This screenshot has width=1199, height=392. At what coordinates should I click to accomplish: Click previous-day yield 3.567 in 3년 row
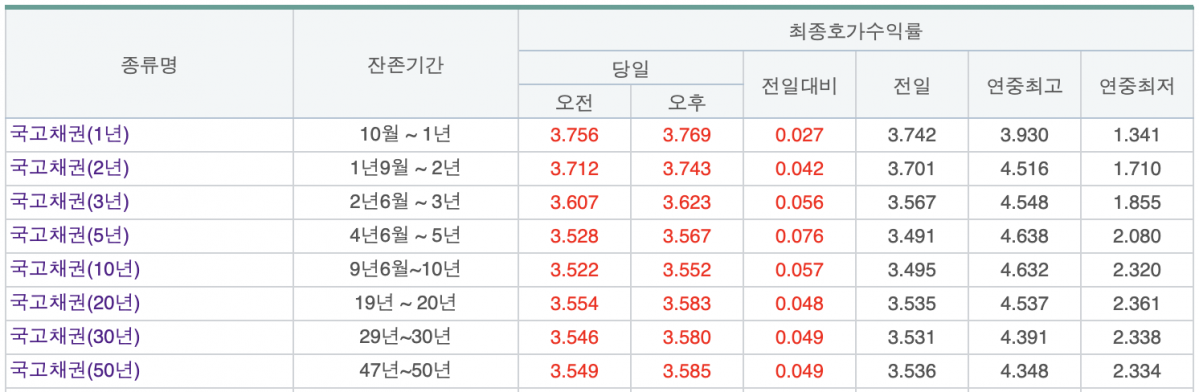point(911,202)
